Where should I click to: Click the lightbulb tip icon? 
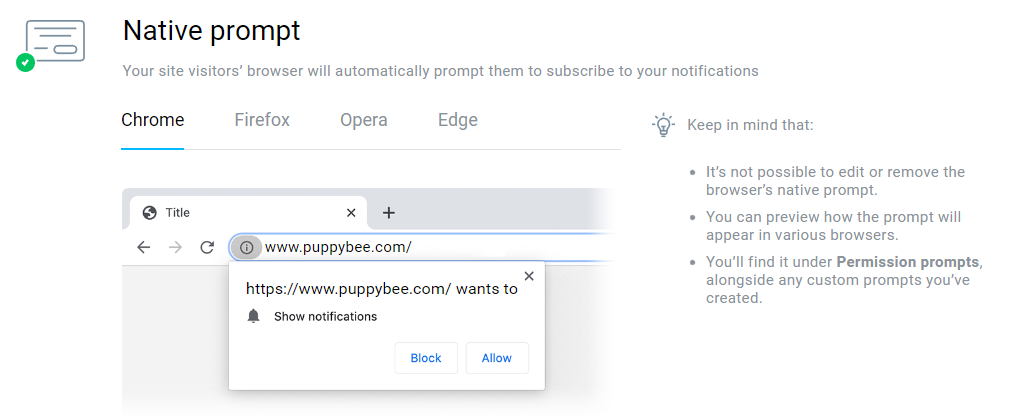pyautogui.click(x=663, y=125)
